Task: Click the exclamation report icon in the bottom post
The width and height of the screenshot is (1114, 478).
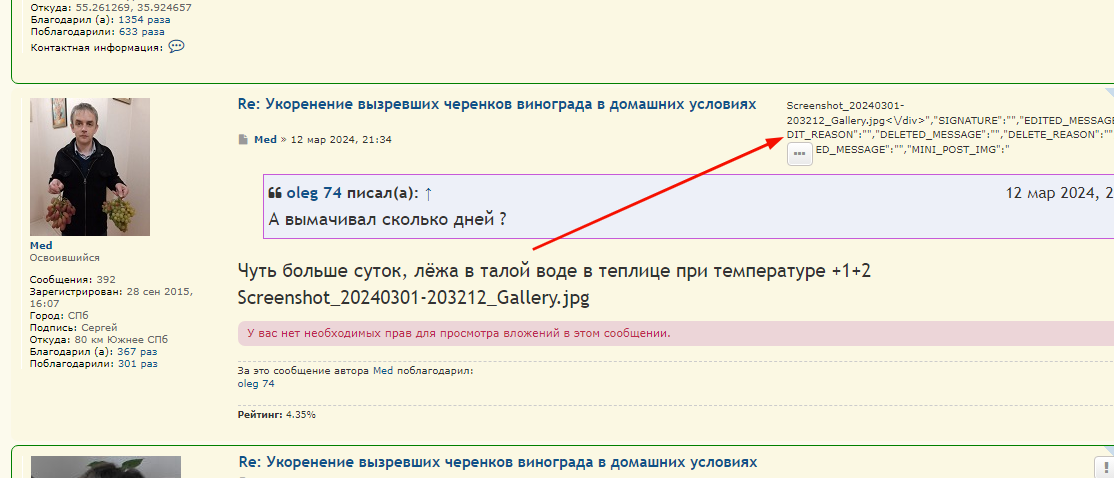Action: click(x=1105, y=467)
